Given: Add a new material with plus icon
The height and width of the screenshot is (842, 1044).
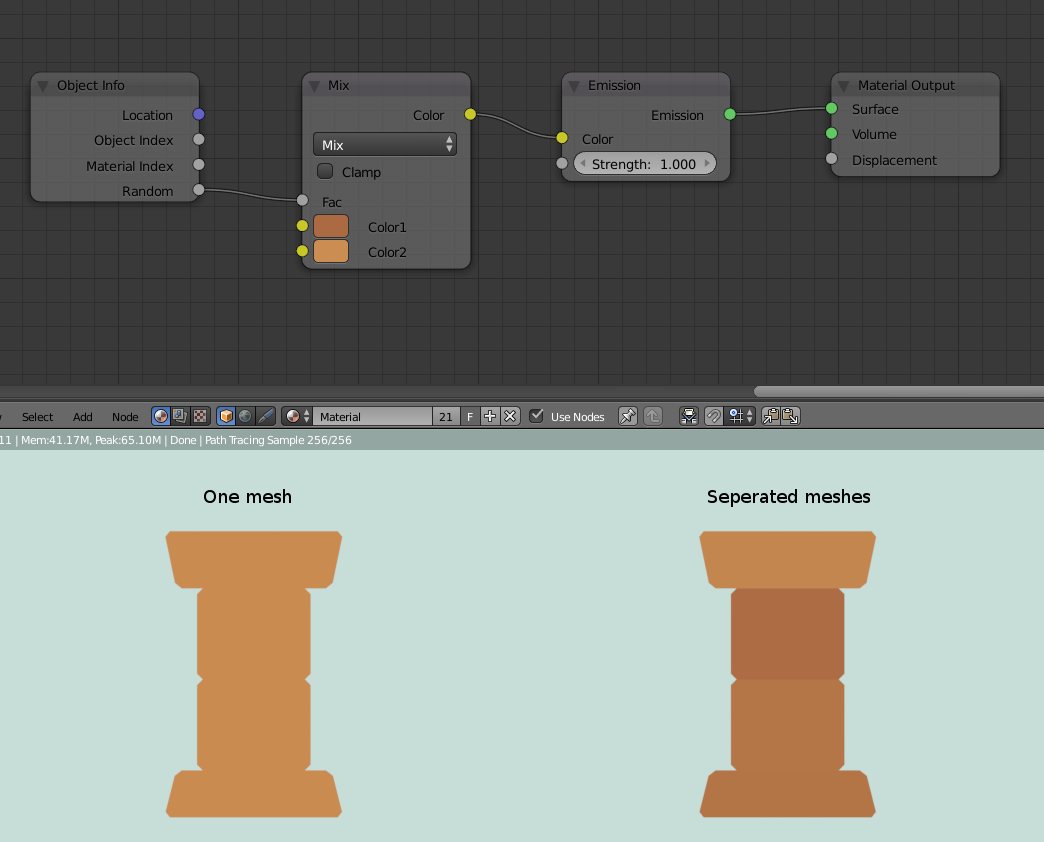Looking at the screenshot, I should point(490,417).
